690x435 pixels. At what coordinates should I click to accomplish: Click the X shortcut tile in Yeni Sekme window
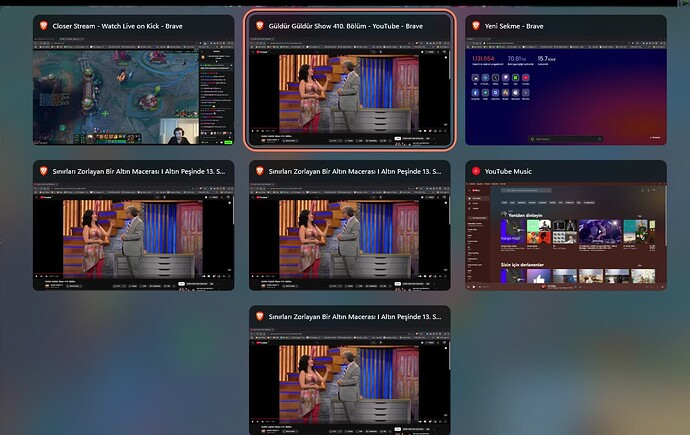tap(495, 78)
